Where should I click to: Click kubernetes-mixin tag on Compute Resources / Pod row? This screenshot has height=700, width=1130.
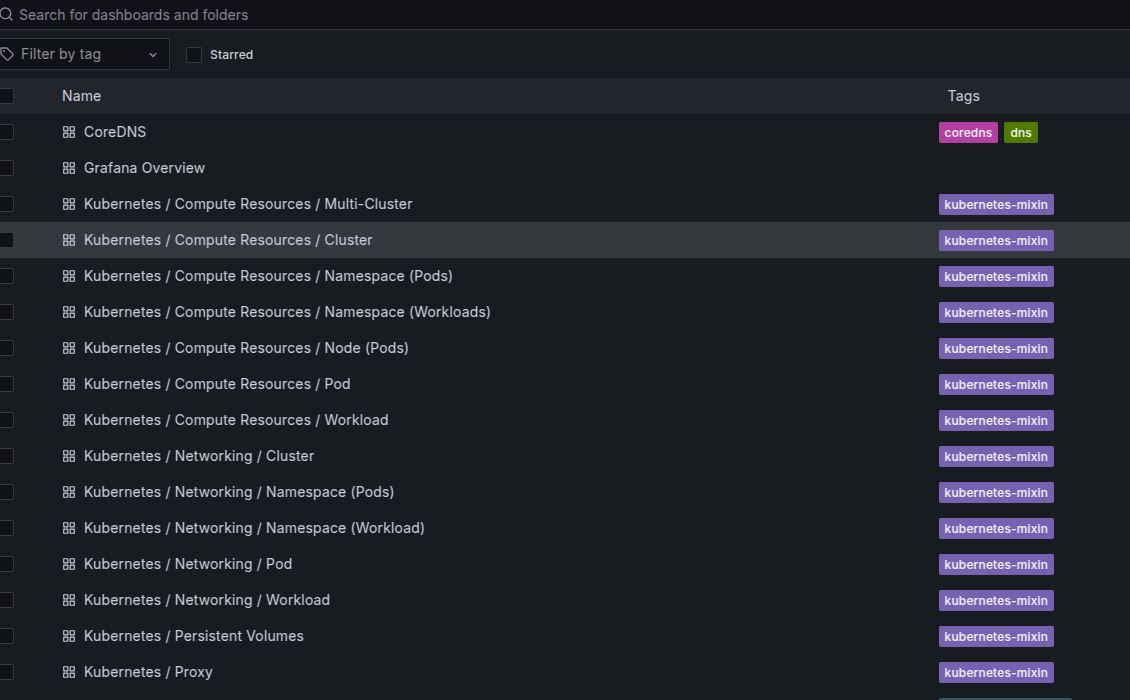[x=996, y=385]
